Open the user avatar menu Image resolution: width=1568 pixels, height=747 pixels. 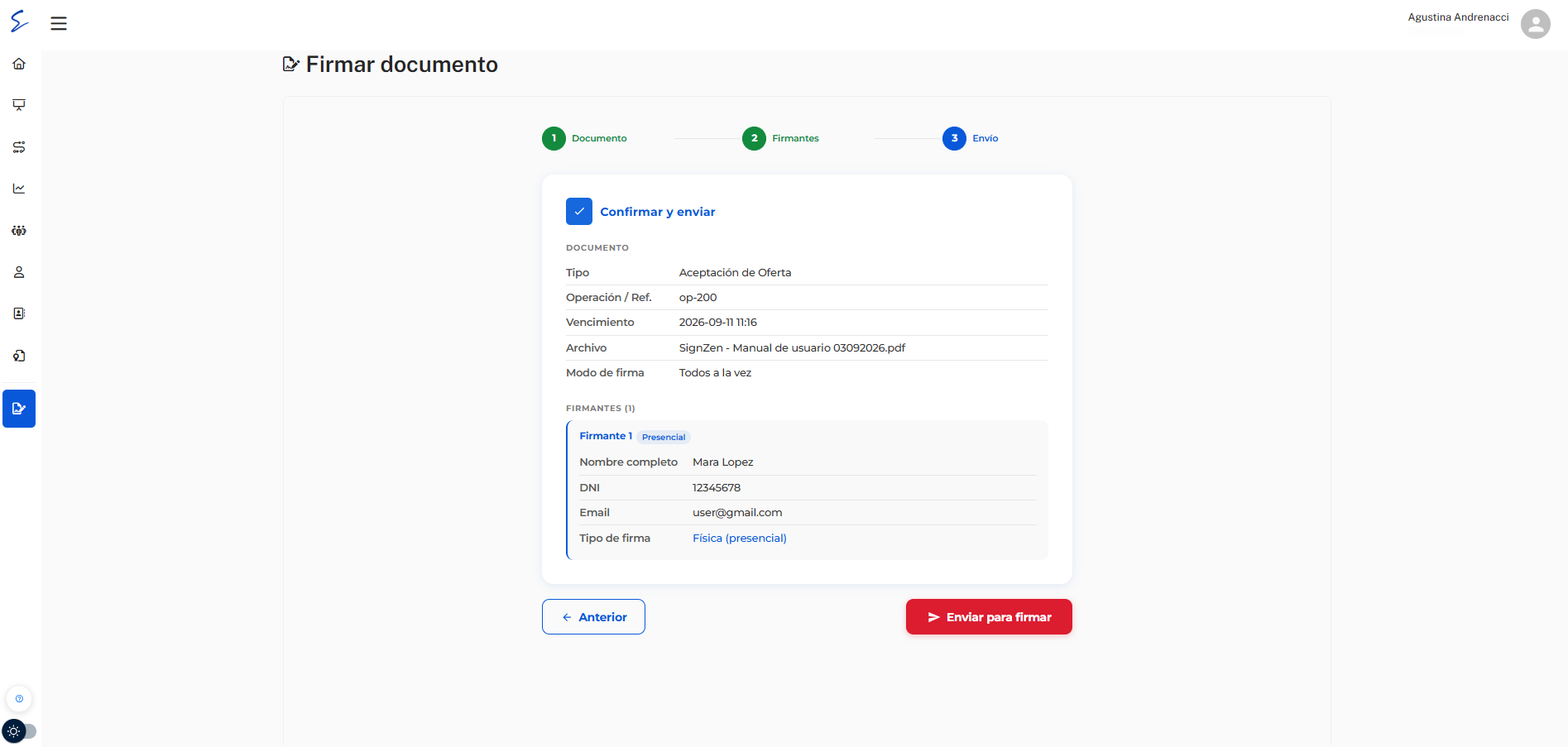pos(1535,23)
